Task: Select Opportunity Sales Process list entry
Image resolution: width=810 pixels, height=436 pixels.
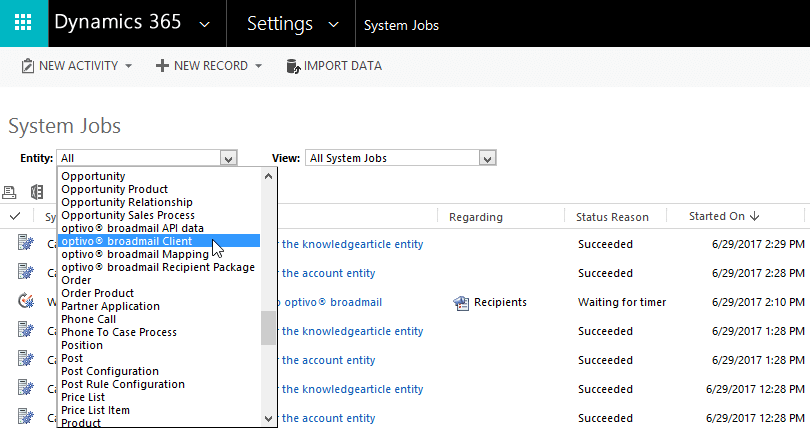Action: click(128, 215)
